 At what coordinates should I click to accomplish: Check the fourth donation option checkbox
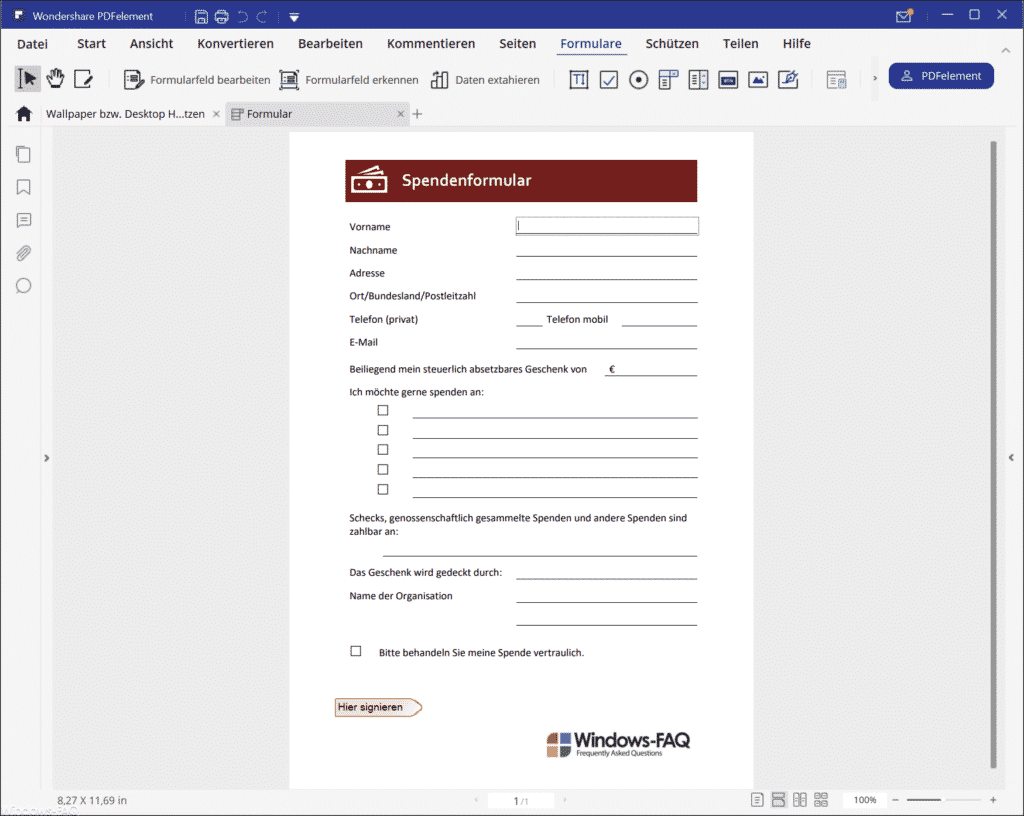383,469
